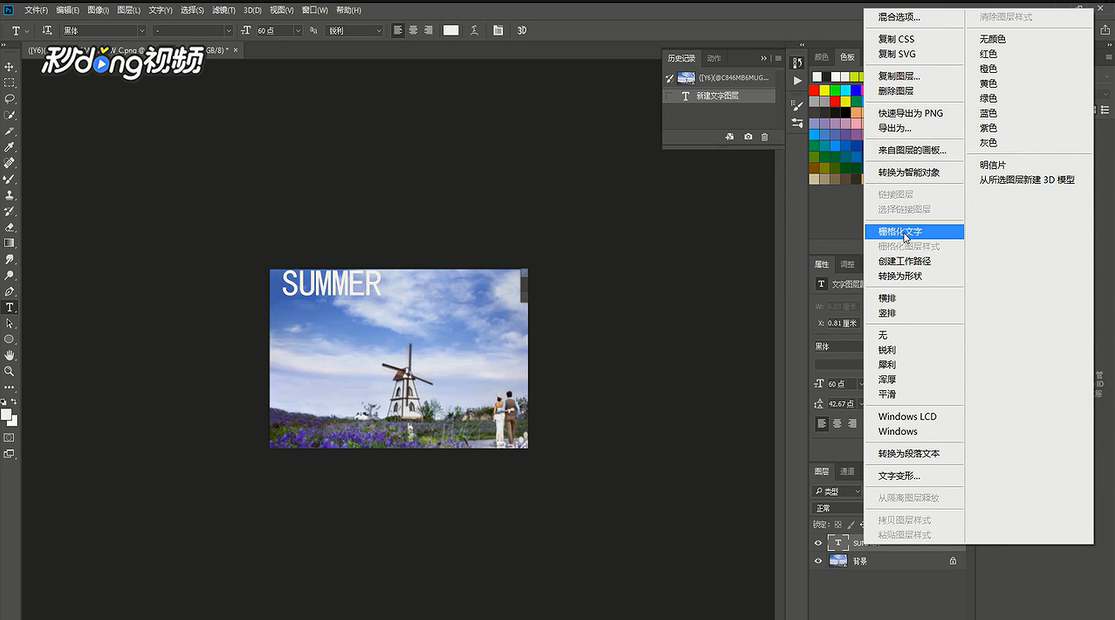
Task: Toggle history brush source on 新建文字图层
Action: [x=669, y=96]
